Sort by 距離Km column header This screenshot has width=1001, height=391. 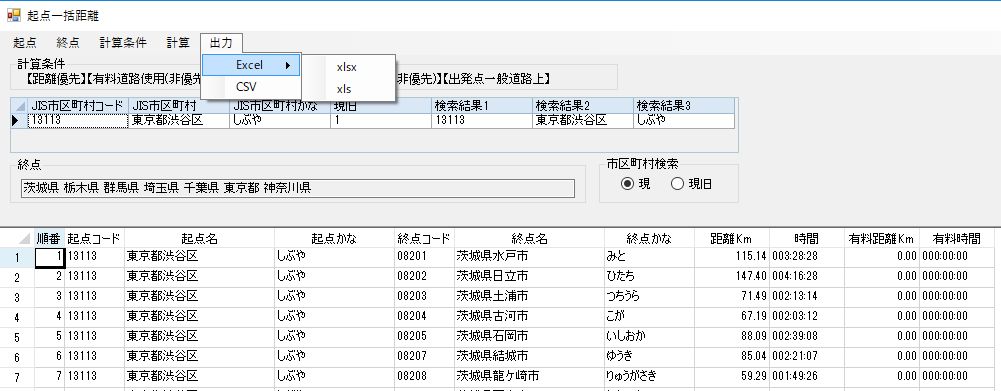[732, 239]
